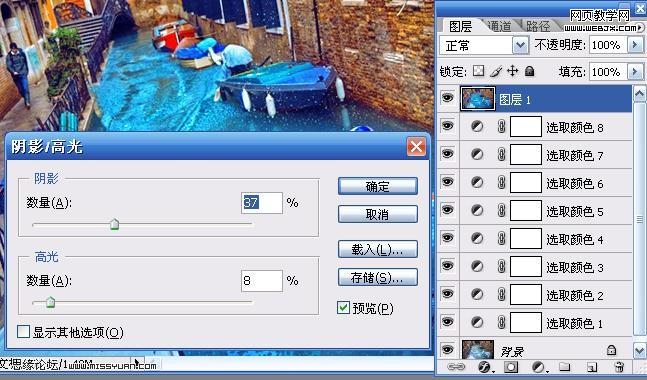Lock all with padlock icon
Screen dimensions: 647x380
tap(529, 71)
